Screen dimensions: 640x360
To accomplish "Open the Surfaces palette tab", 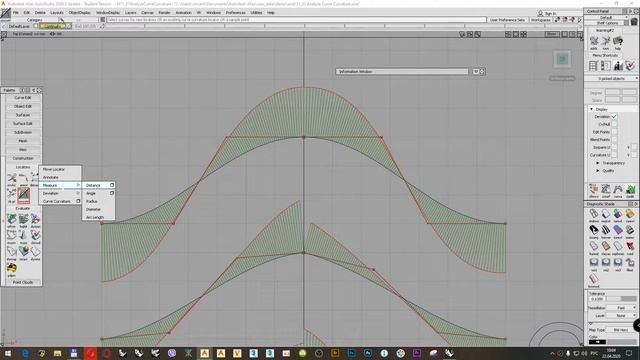I will point(23,115).
